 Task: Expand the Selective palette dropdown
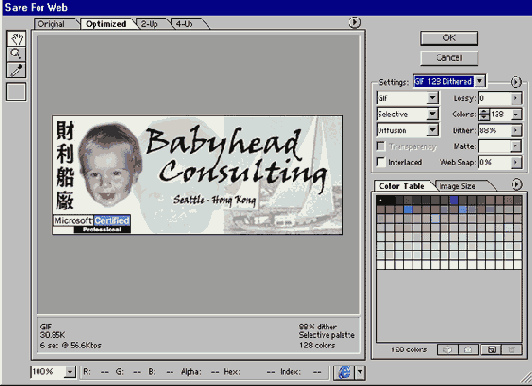coord(407,114)
